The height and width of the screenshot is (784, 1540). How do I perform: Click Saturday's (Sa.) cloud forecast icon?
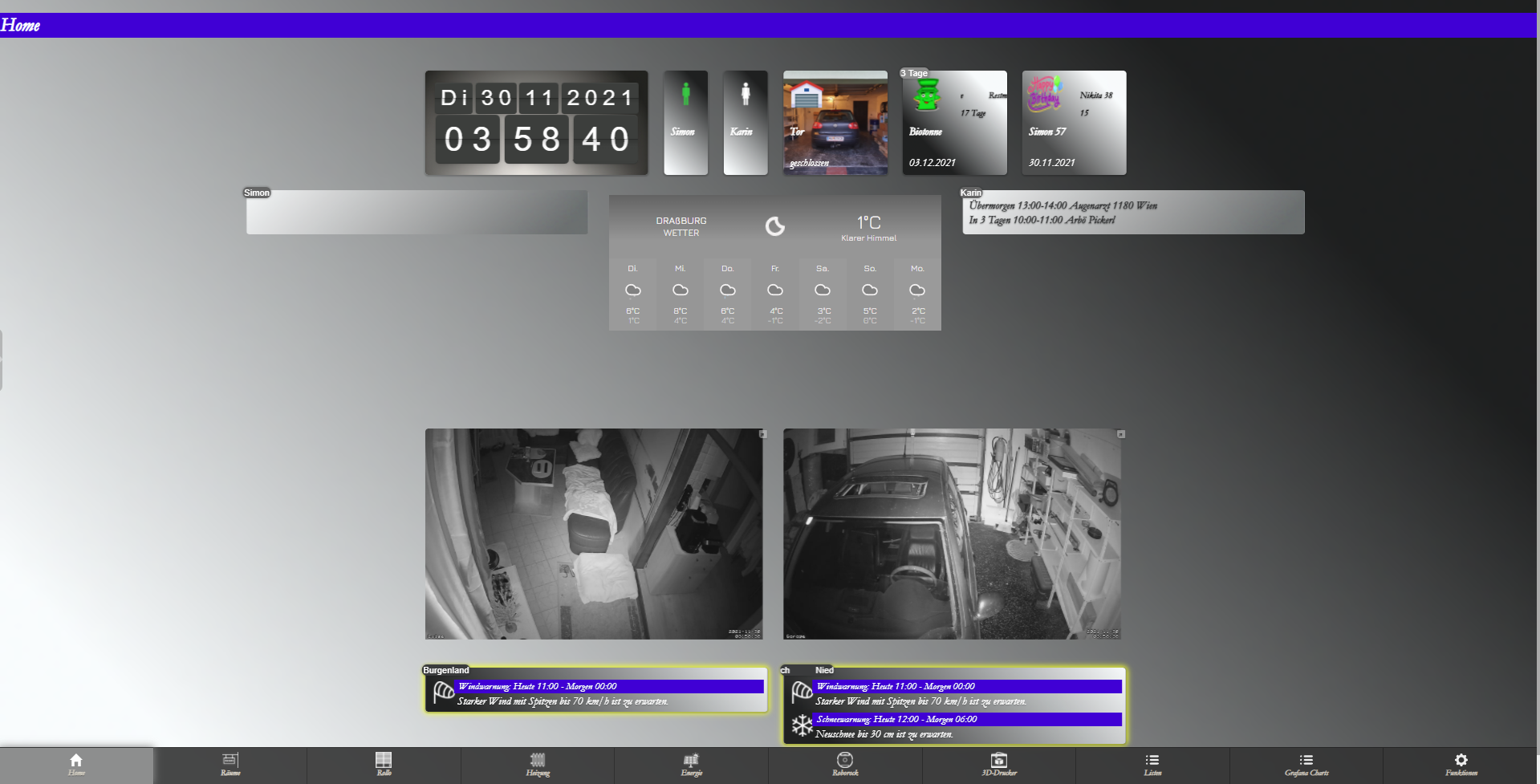click(823, 290)
